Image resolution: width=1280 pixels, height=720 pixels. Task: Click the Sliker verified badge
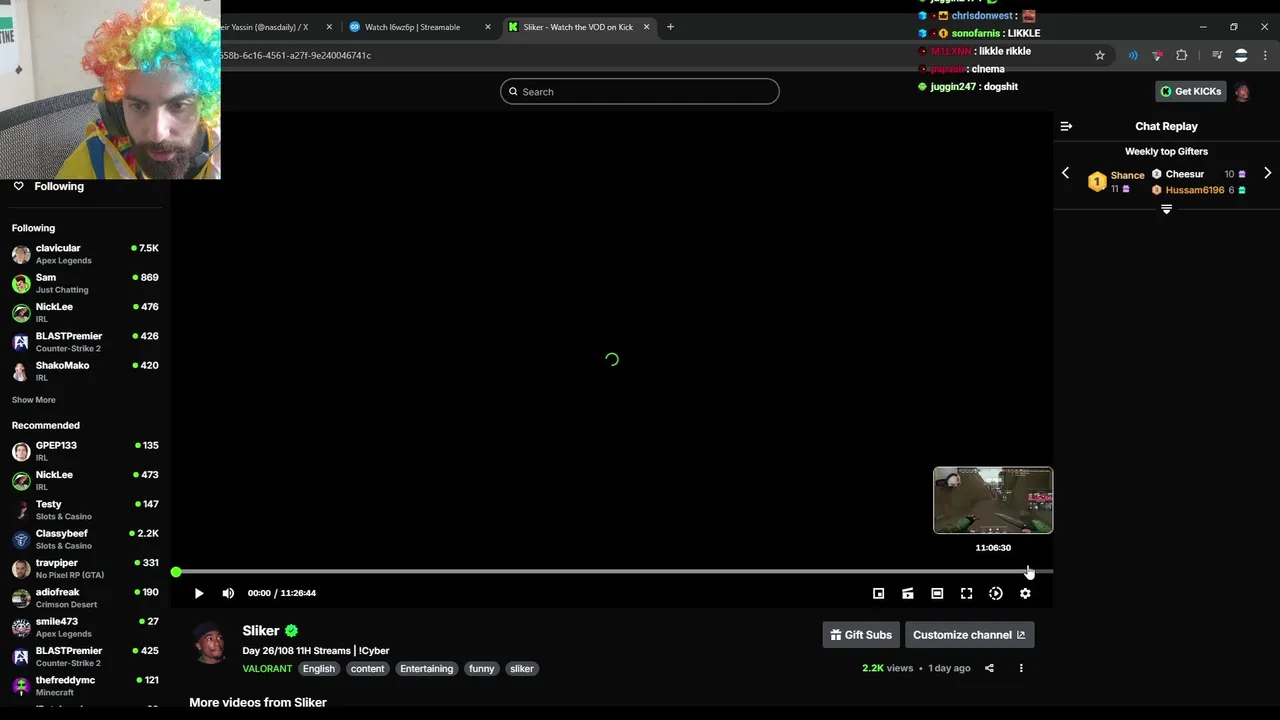coord(291,631)
